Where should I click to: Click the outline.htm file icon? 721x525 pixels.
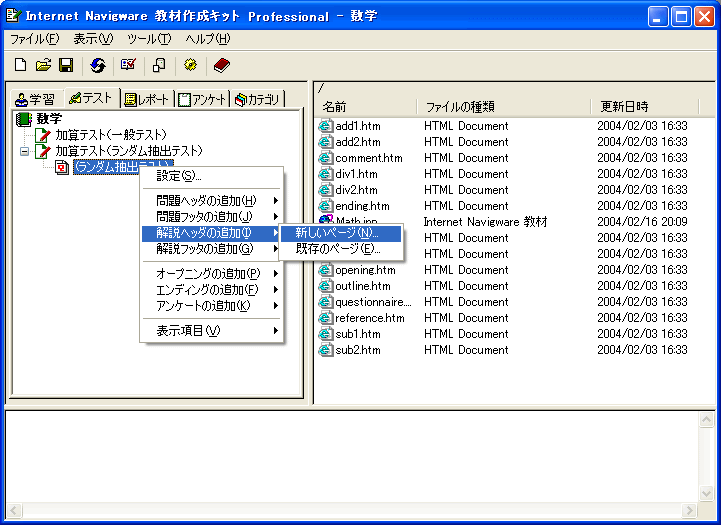coord(326,286)
